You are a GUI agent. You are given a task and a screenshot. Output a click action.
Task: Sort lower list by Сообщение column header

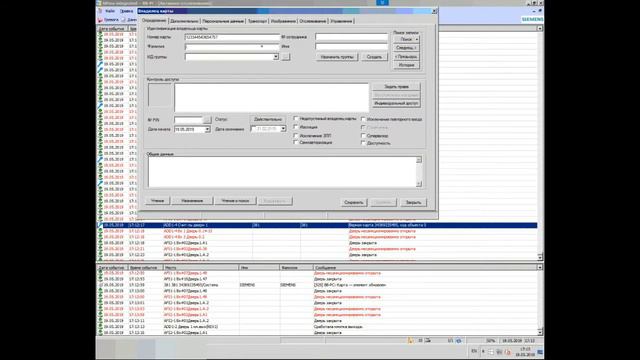point(424,268)
